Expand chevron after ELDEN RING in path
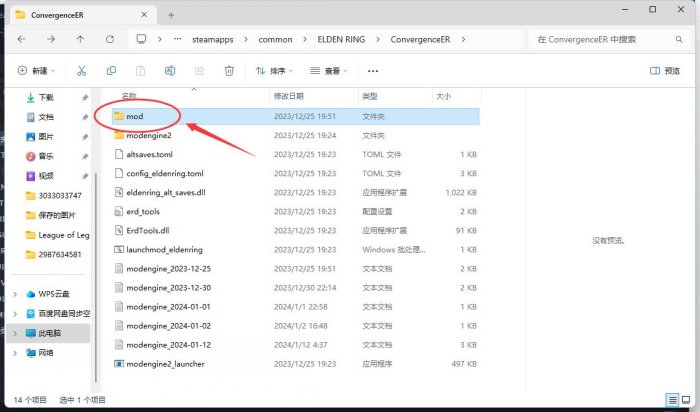The width and height of the screenshot is (700, 412). pyautogui.click(x=378, y=39)
